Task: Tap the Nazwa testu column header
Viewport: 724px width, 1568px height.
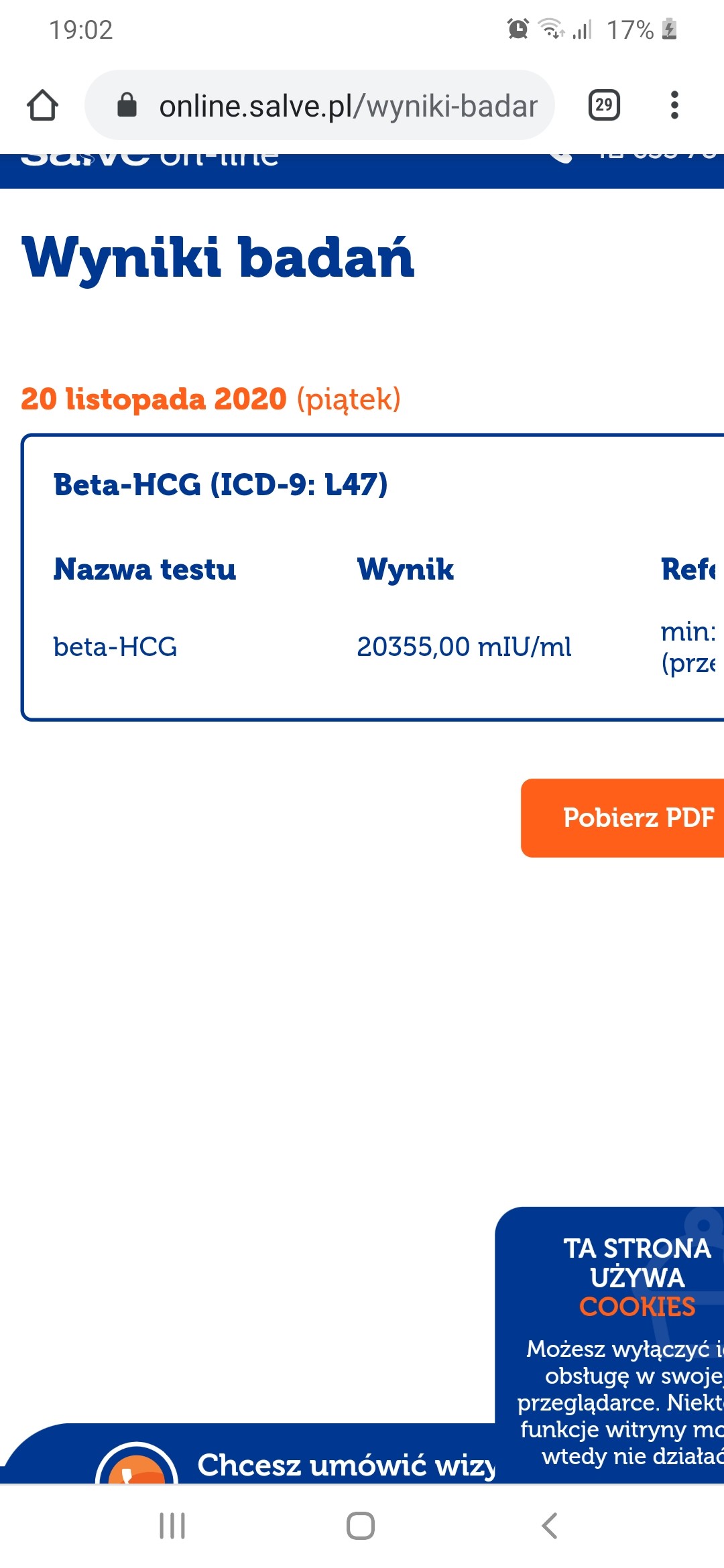Action: [x=145, y=570]
